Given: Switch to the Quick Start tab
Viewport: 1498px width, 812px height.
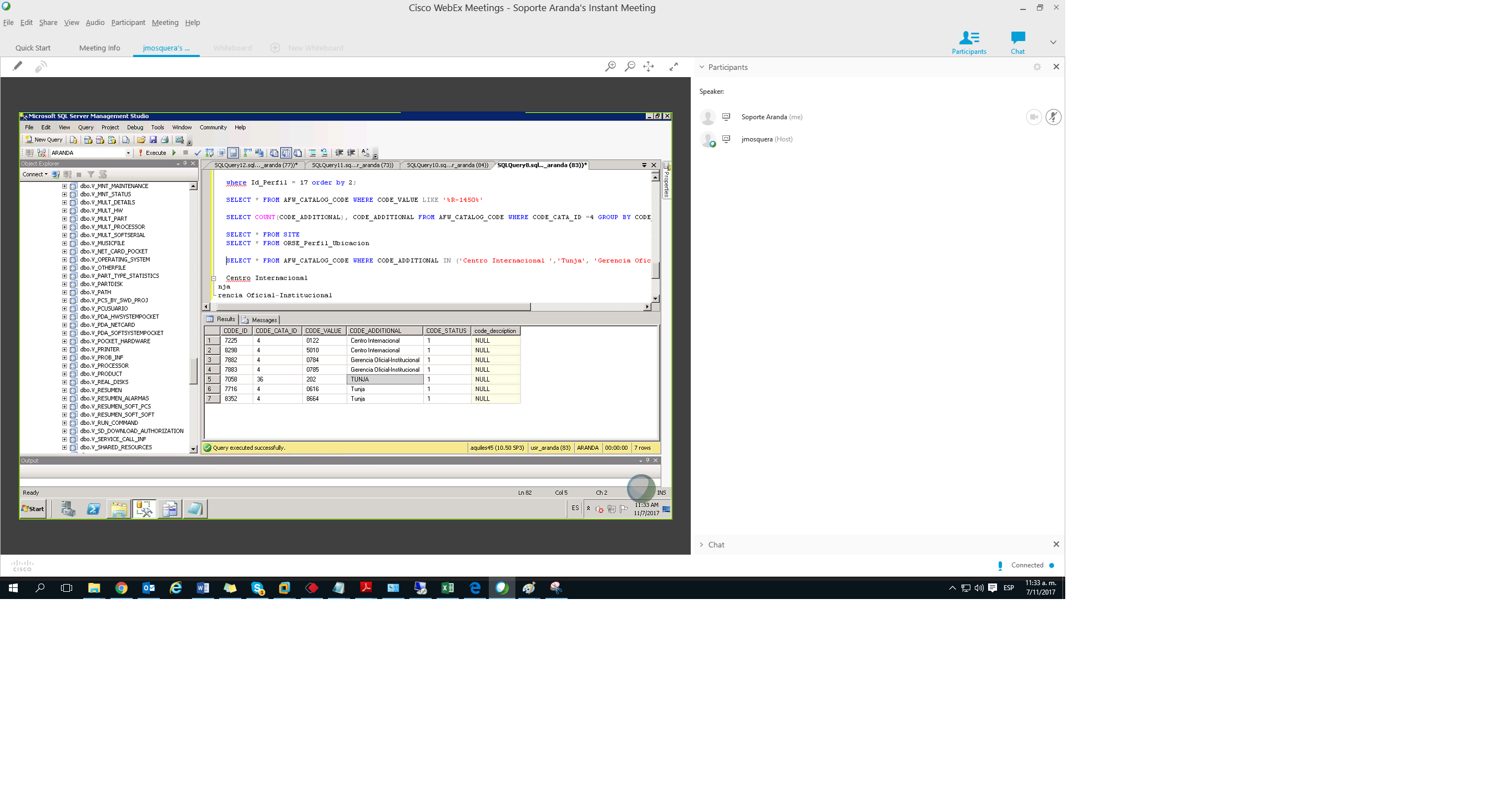Looking at the screenshot, I should [33, 48].
